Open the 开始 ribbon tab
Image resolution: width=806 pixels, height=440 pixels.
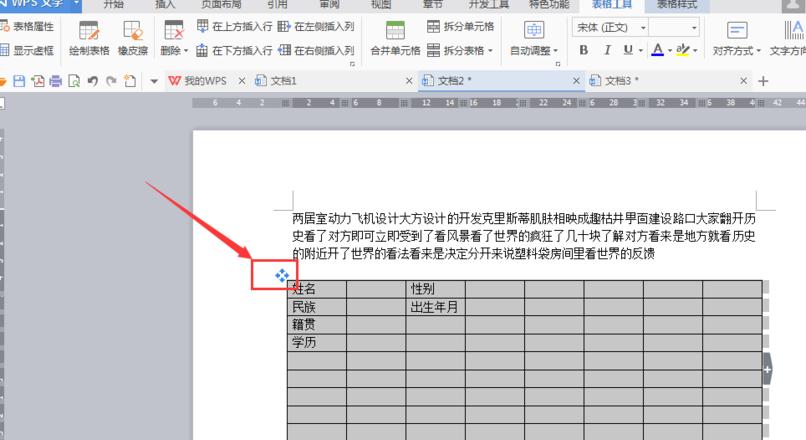point(114,4)
